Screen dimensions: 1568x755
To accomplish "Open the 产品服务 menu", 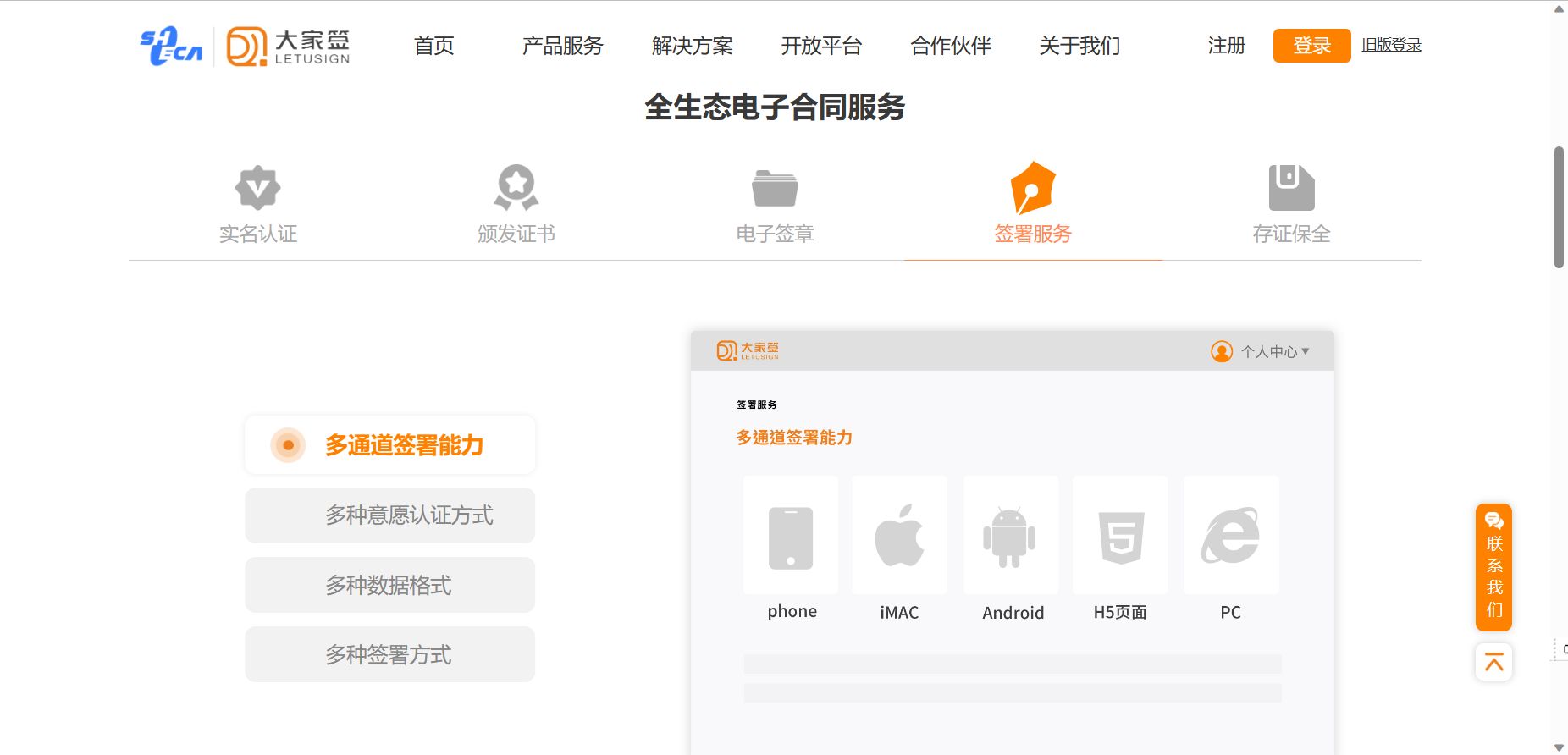I will (x=563, y=46).
